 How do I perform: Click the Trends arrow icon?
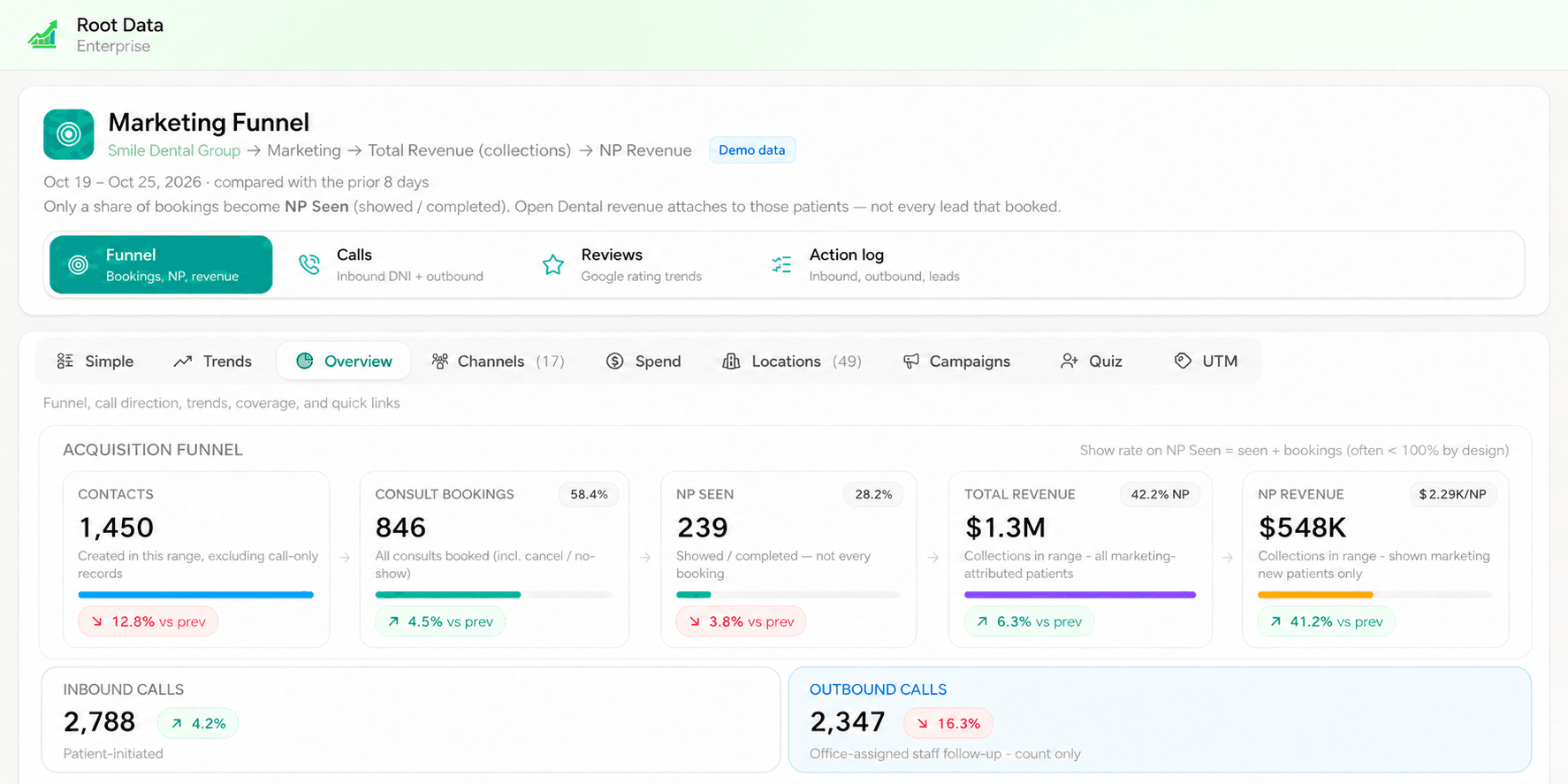pos(183,361)
